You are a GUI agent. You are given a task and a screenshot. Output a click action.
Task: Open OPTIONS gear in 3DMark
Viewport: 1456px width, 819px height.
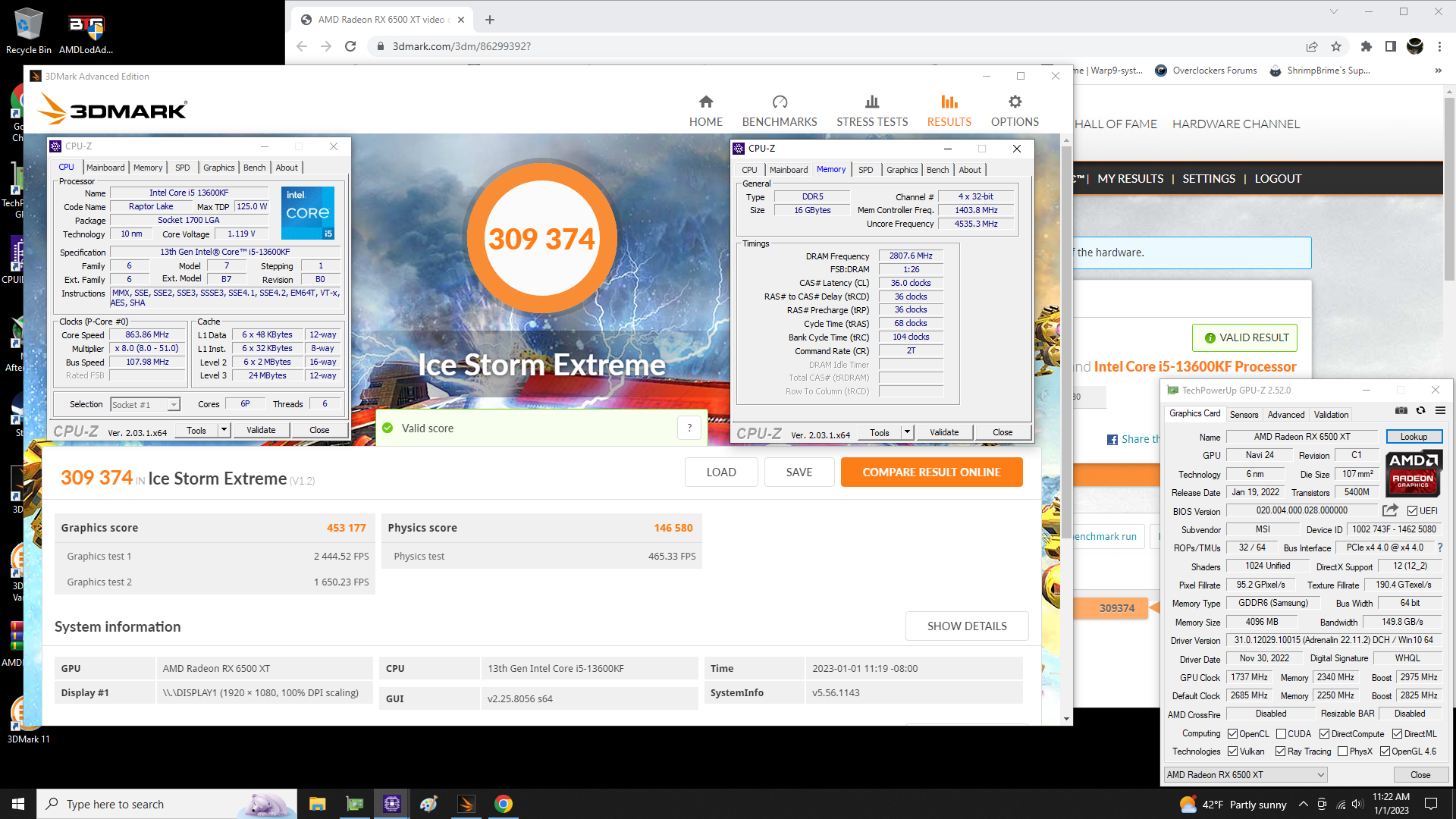point(1015,111)
